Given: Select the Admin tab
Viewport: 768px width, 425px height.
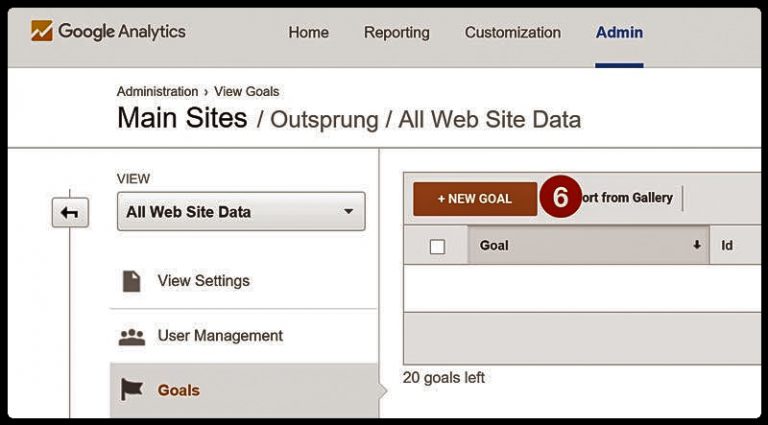Looking at the screenshot, I should (x=620, y=32).
